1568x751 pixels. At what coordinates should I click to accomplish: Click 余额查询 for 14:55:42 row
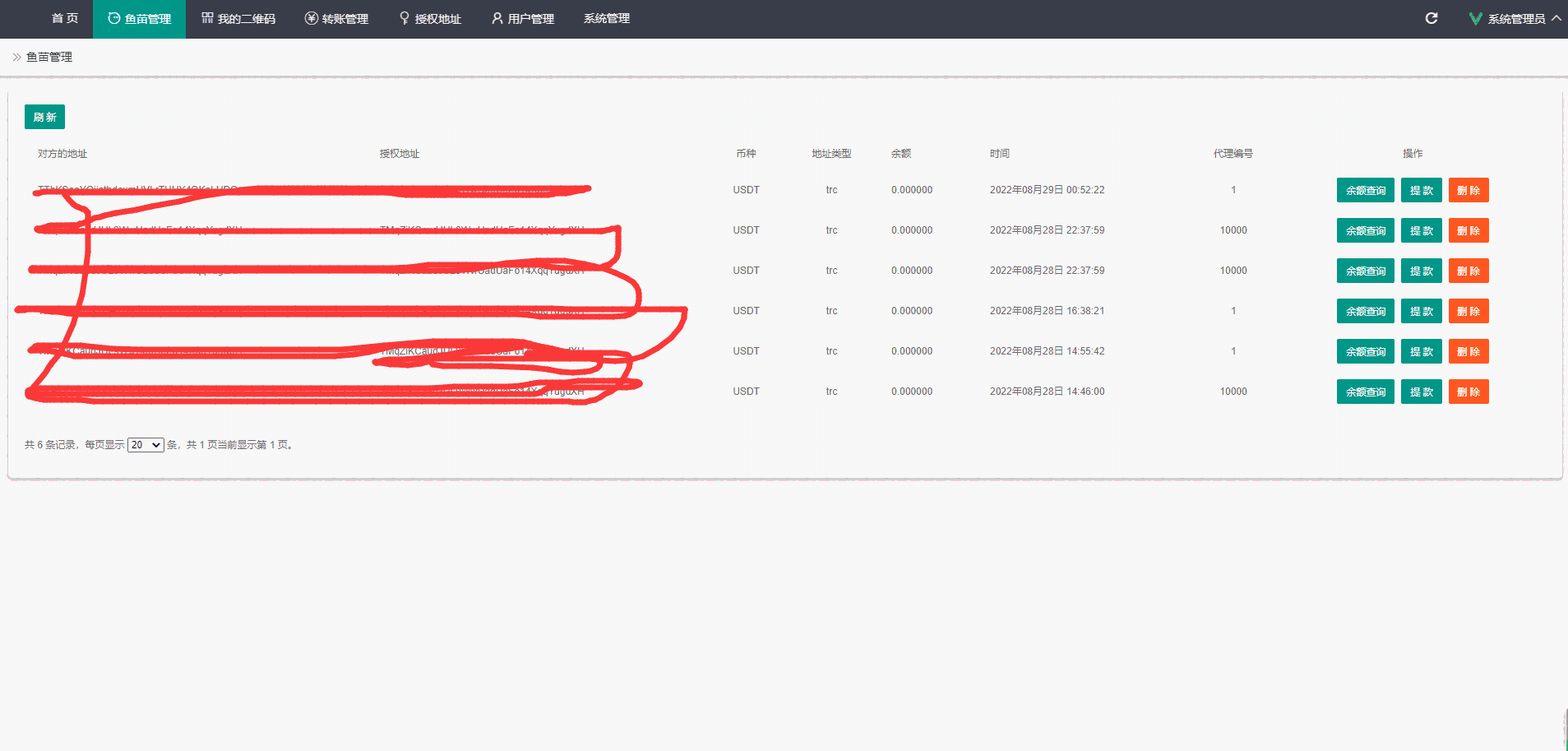[x=1366, y=351]
